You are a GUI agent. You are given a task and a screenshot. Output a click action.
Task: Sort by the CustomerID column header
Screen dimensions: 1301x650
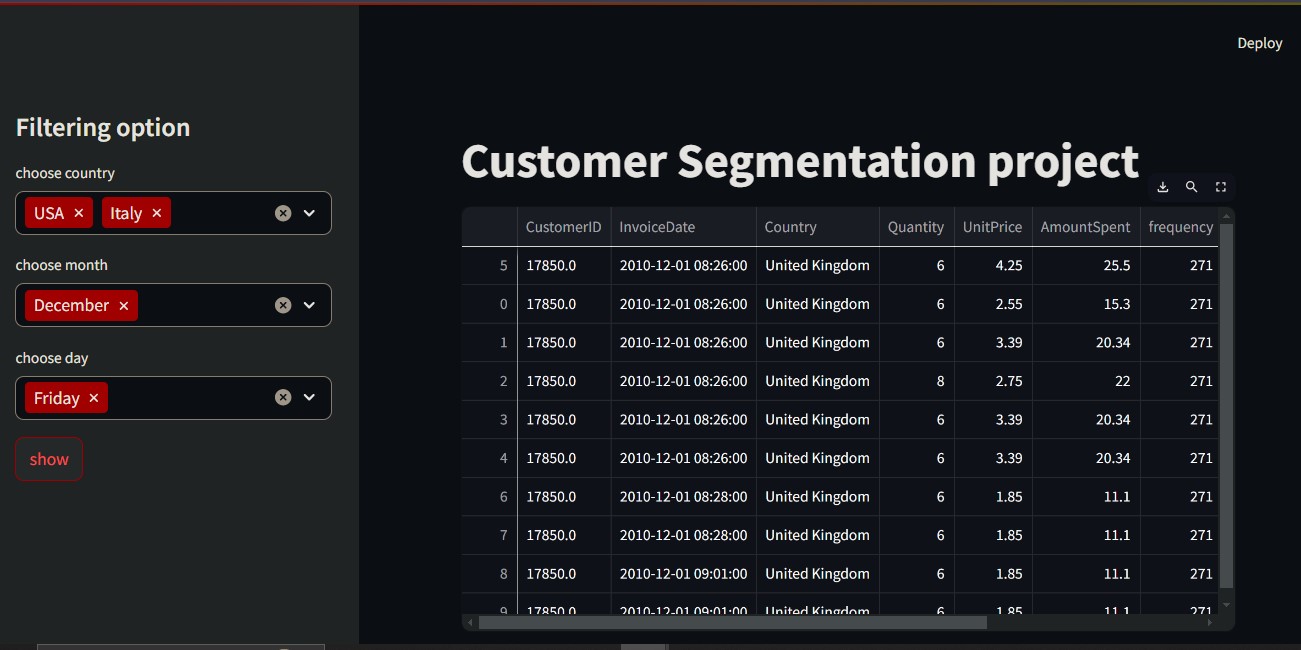tap(563, 227)
